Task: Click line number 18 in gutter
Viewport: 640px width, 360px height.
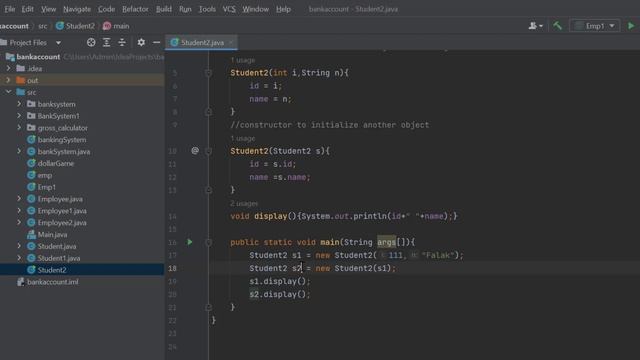Action: click(x=173, y=268)
